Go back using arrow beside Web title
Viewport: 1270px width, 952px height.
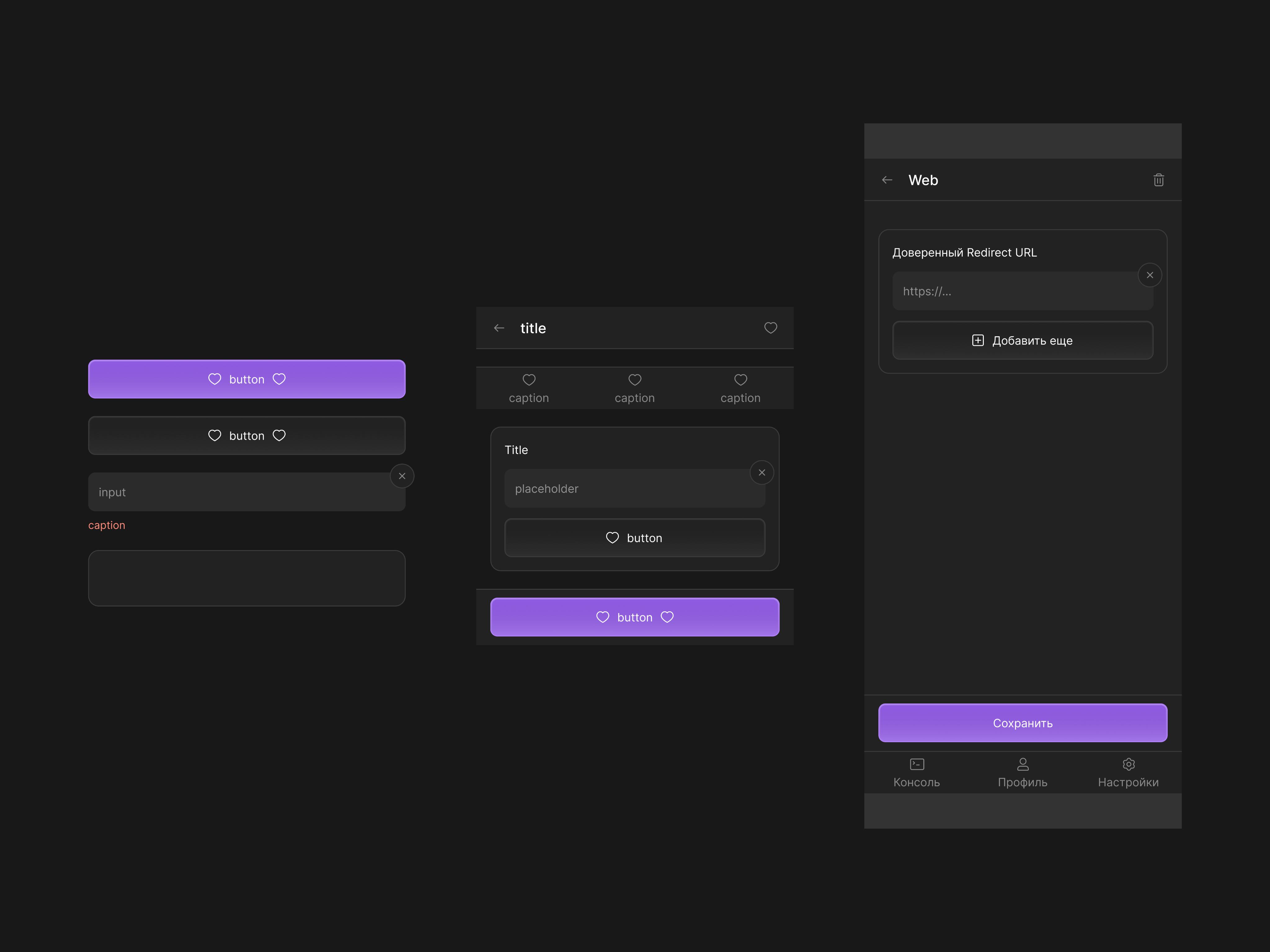tap(887, 180)
